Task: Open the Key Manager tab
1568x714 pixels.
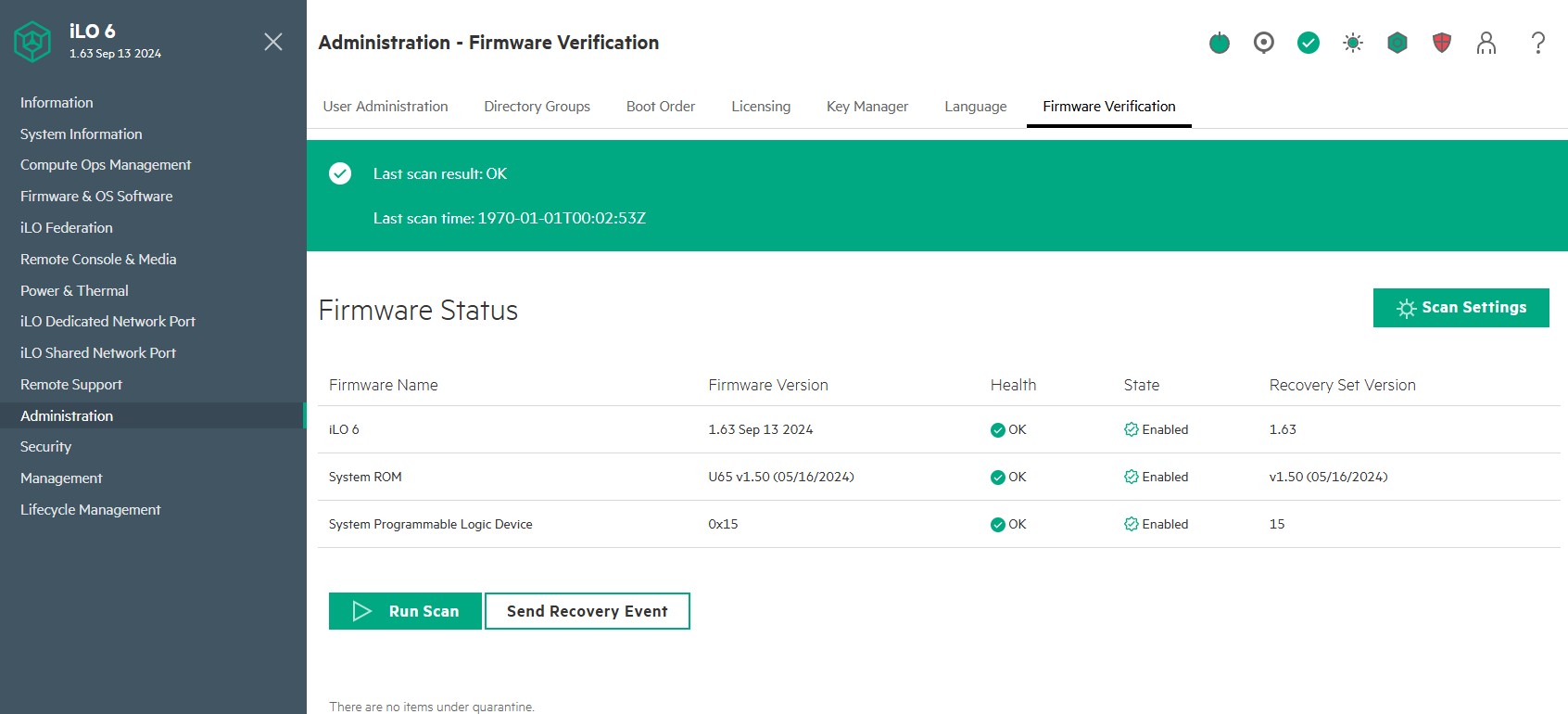Action: [x=867, y=107]
